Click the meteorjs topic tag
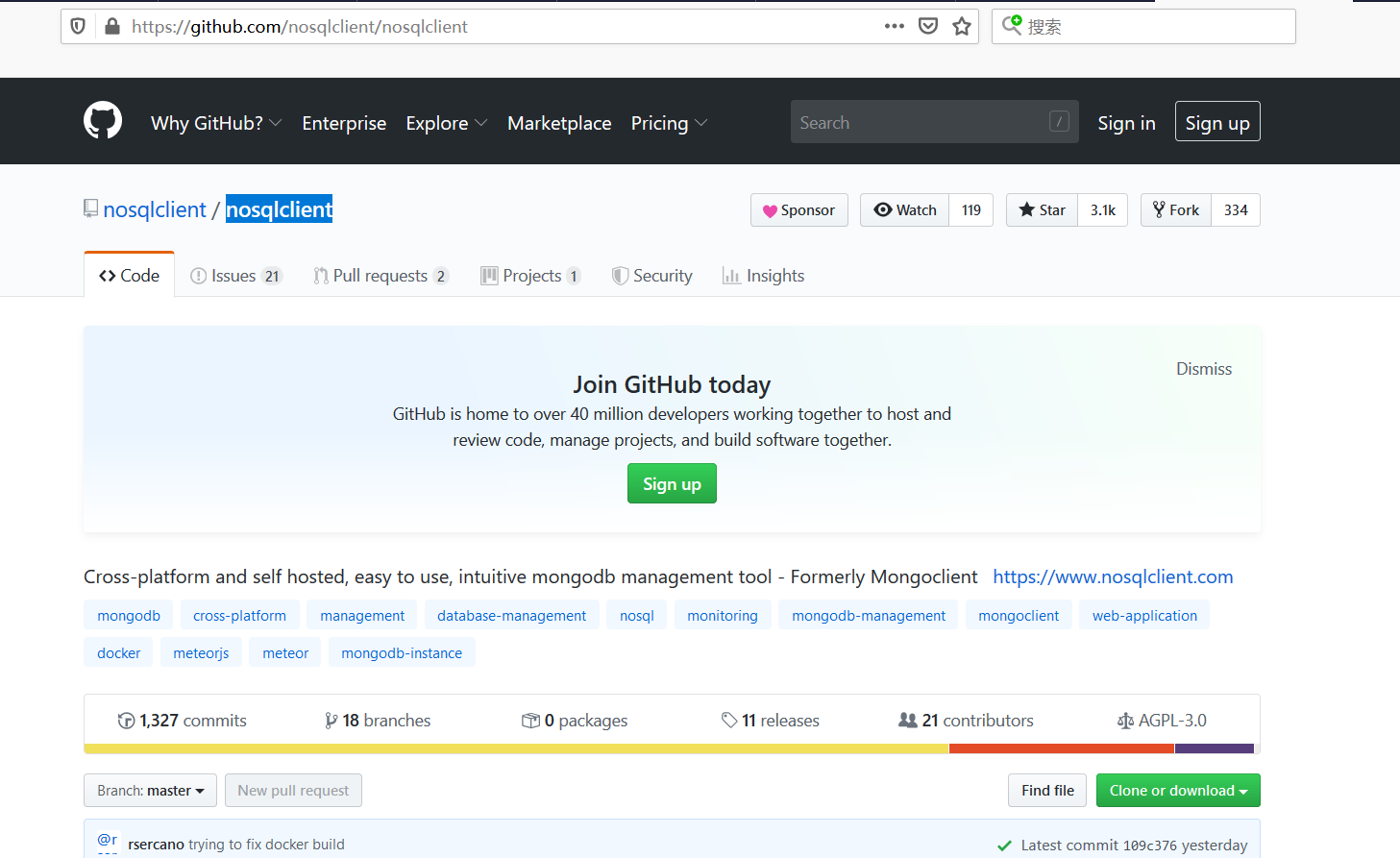This screenshot has height=858, width=1400. click(x=201, y=653)
